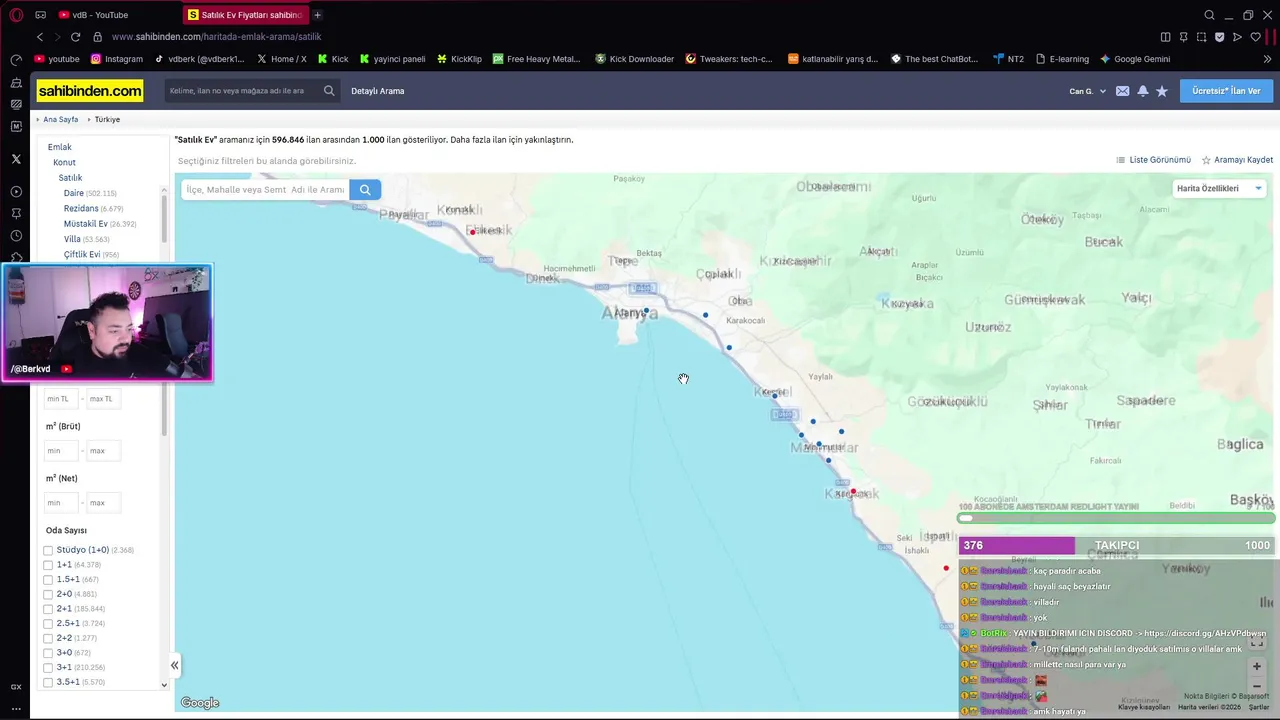1280x720 pixels.
Task: Select the Daire category link
Action: tap(74, 193)
